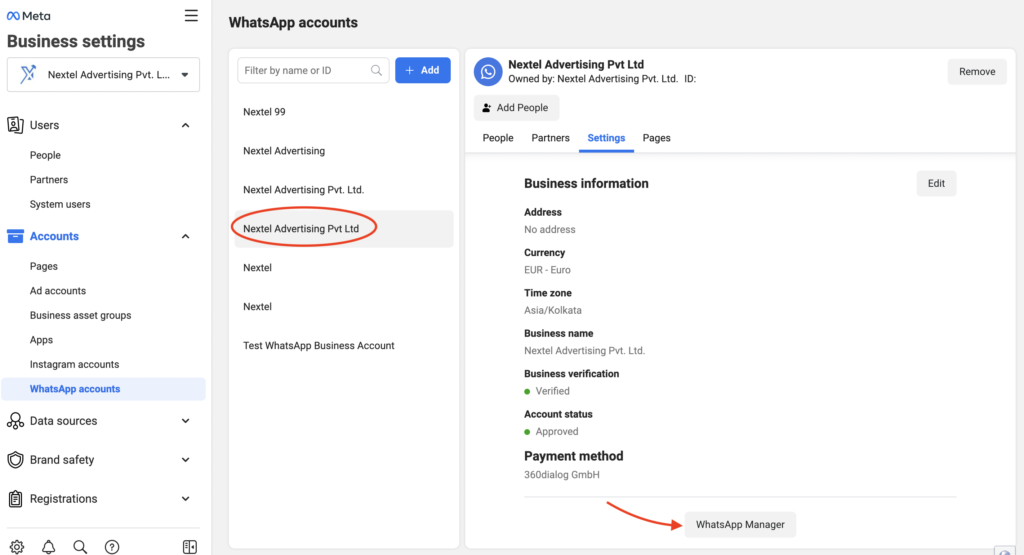This screenshot has height=555, width=1024.
Task: Click the Approved account status text
Action: pos(557,432)
